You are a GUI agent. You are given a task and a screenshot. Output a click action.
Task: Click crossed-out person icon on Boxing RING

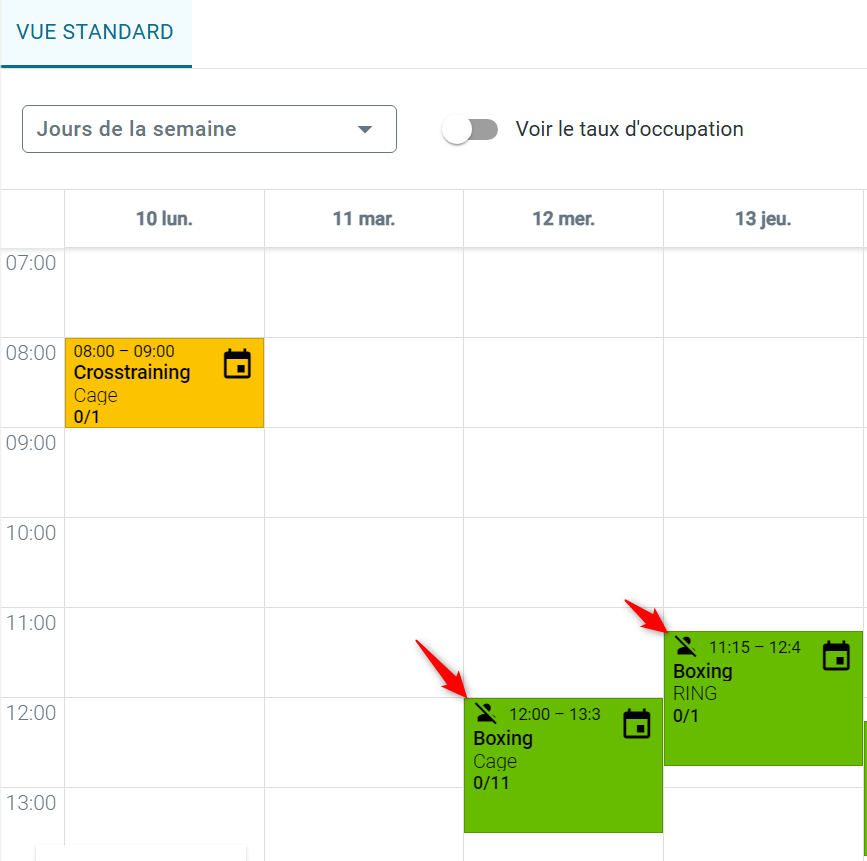coord(686,646)
